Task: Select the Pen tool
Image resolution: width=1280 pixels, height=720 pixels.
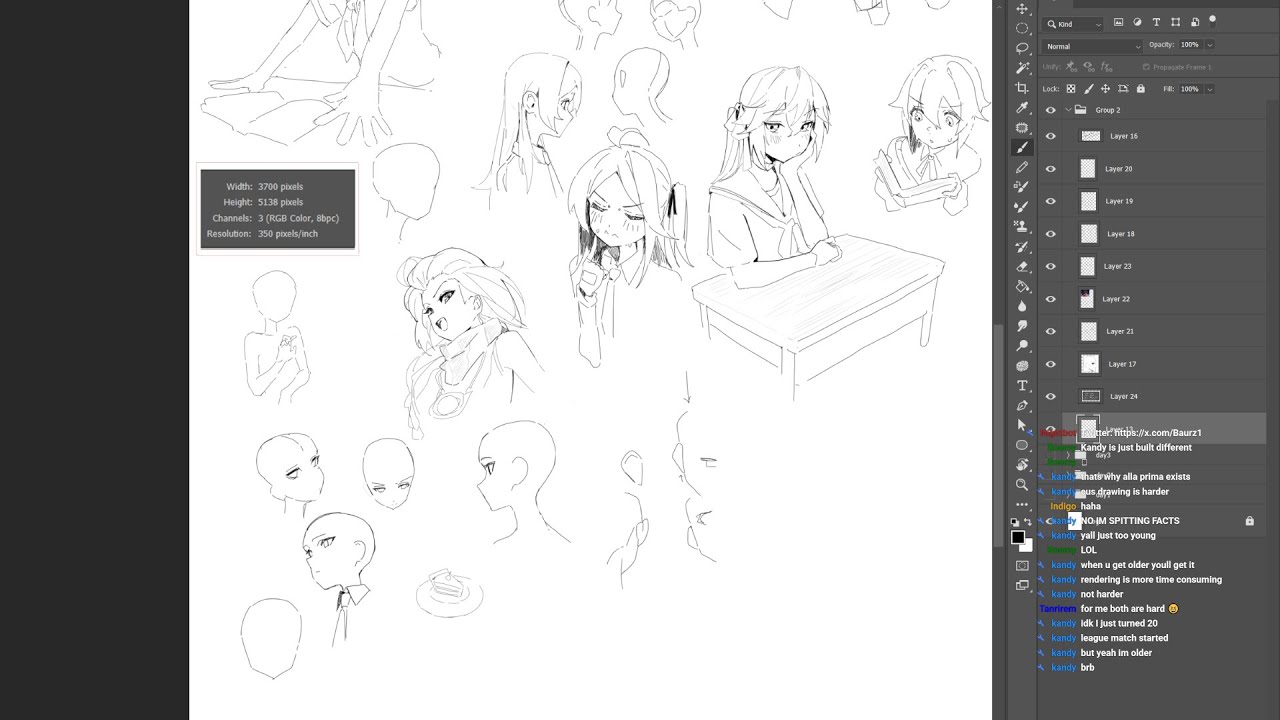Action: pyautogui.click(x=1022, y=405)
